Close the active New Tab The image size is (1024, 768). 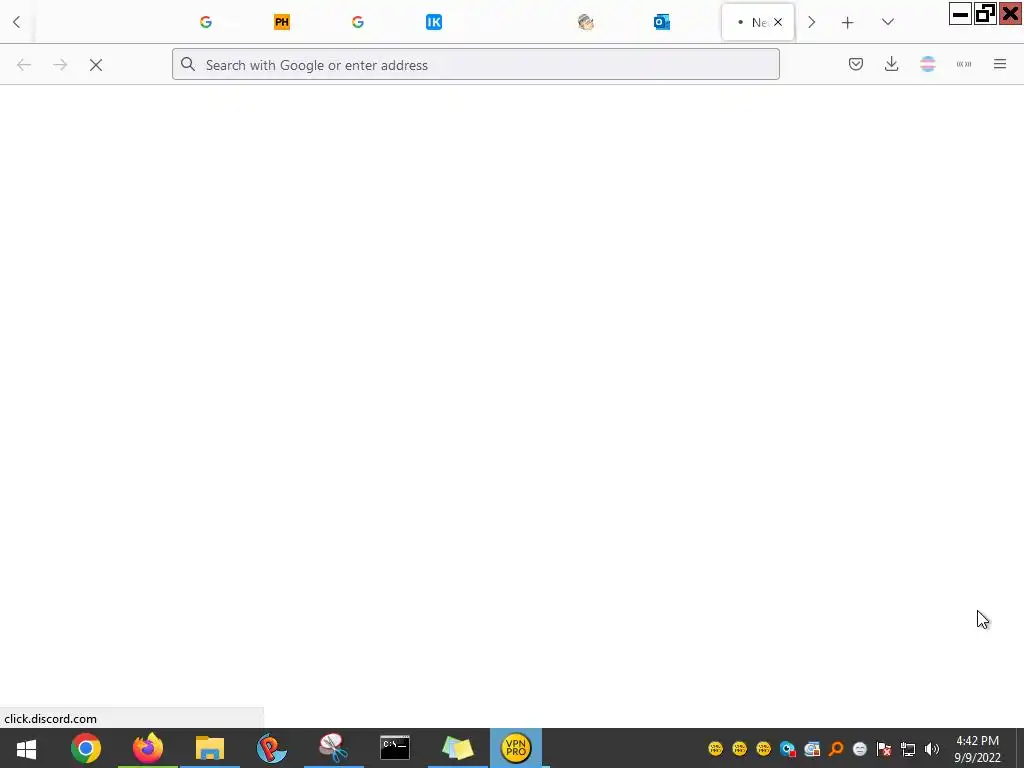tap(778, 22)
